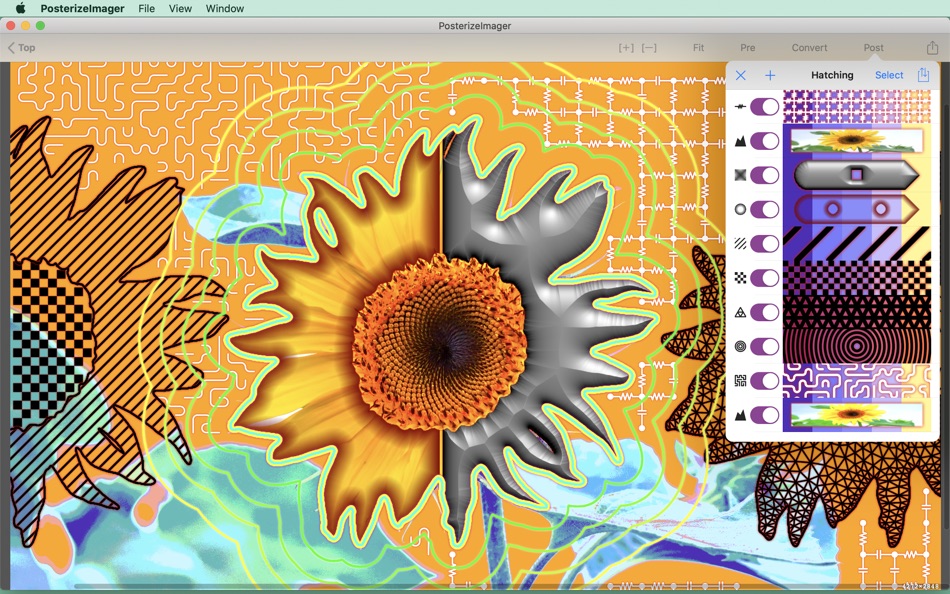Image resolution: width=950 pixels, height=594 pixels.
Task: Click the concentric circles layer icon
Action: coord(740,346)
